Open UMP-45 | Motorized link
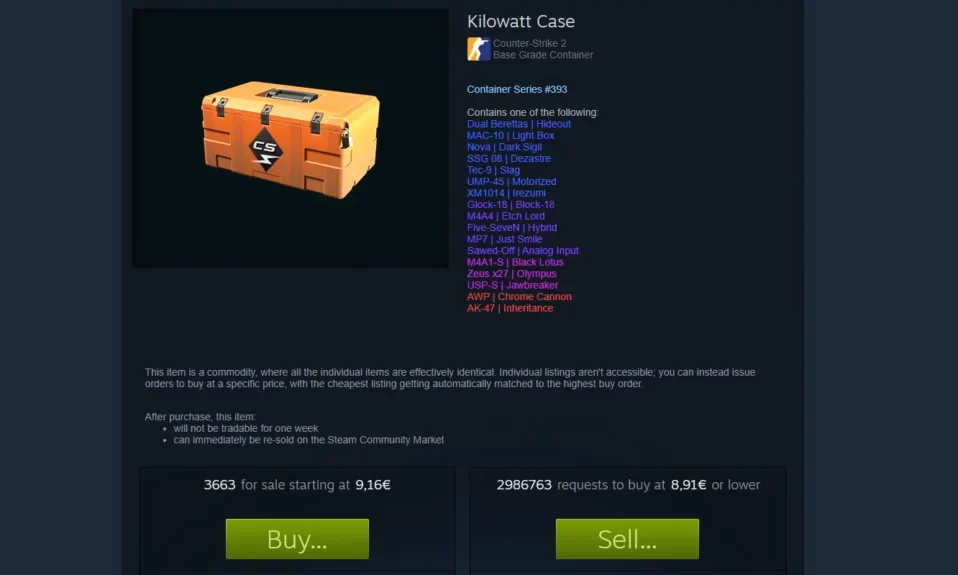This screenshot has height=575, width=958. (511, 181)
